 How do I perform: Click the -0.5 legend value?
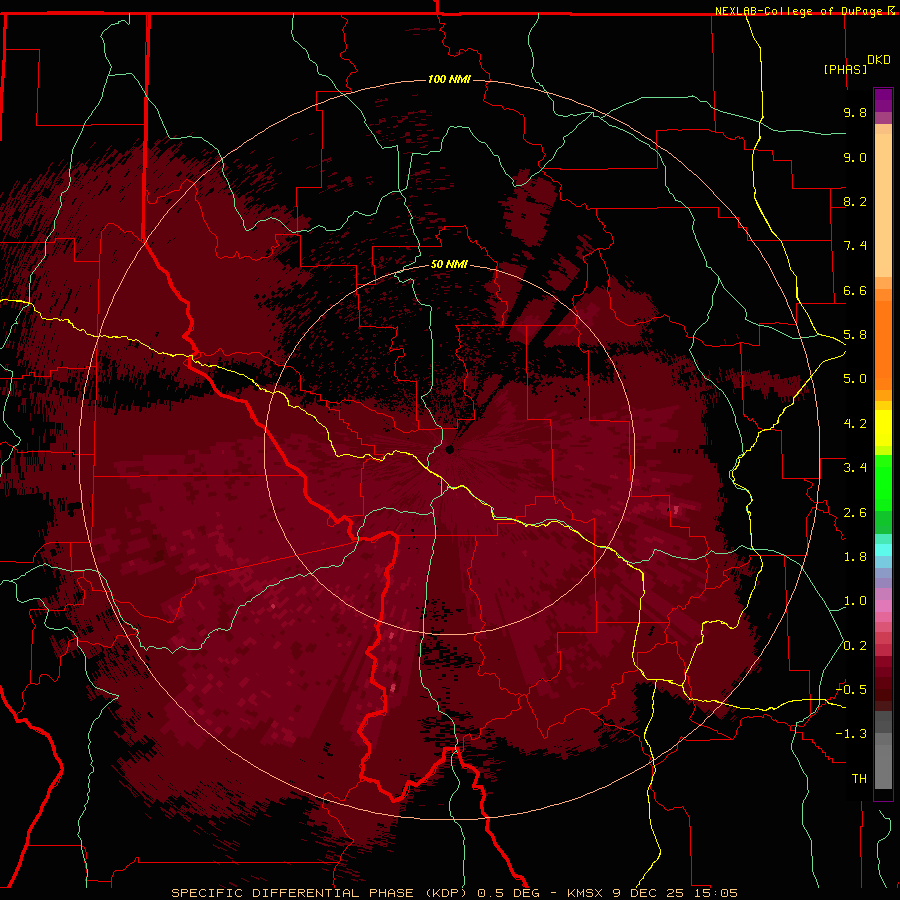(x=851, y=690)
